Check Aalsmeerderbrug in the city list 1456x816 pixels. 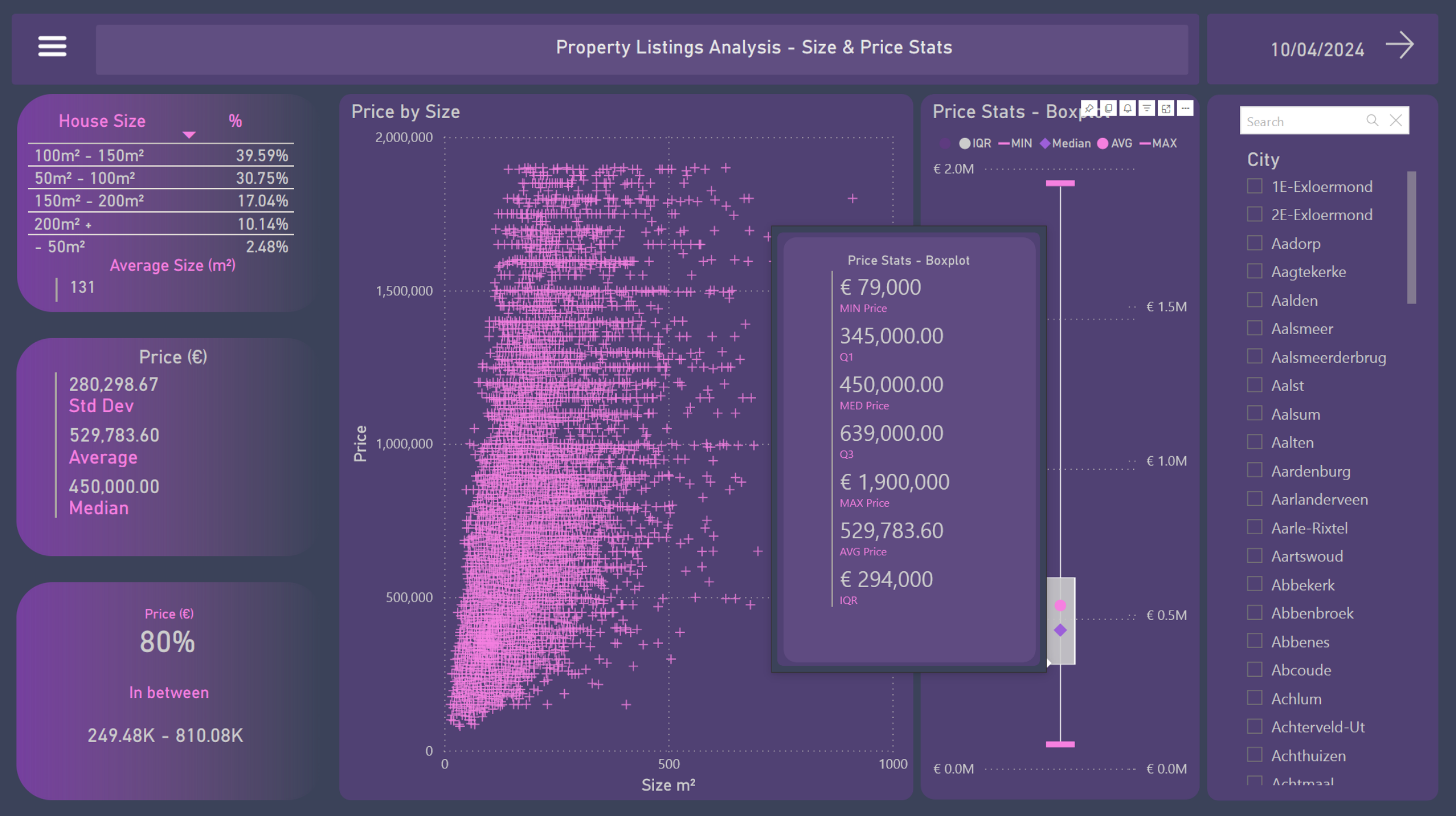click(1255, 357)
